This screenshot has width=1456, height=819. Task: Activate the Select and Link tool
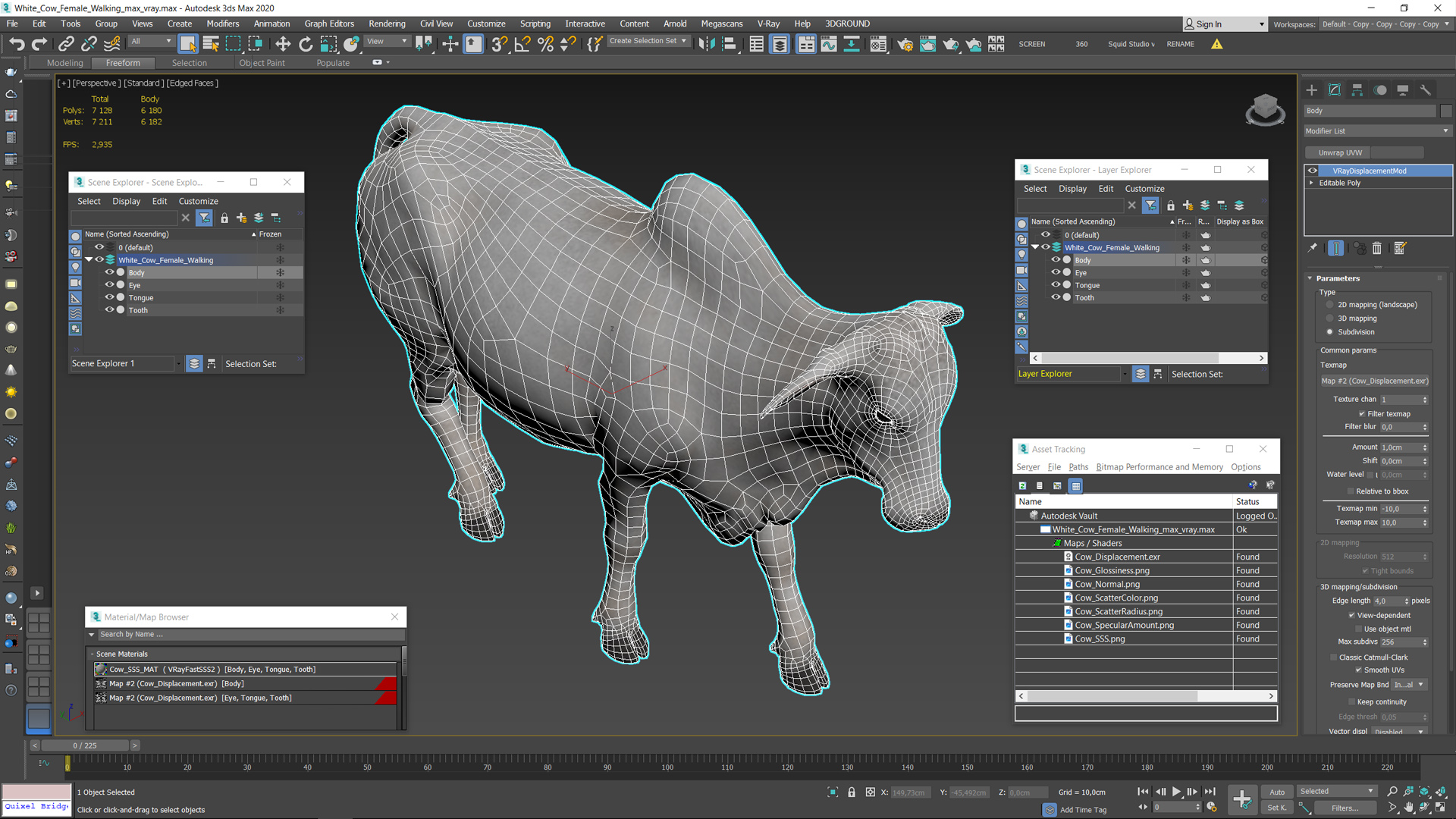[66, 44]
